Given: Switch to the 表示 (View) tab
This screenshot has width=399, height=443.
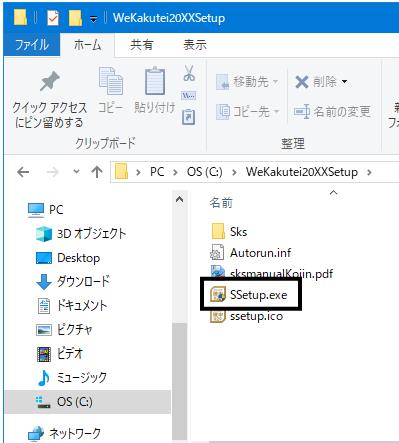Looking at the screenshot, I should 195,45.
